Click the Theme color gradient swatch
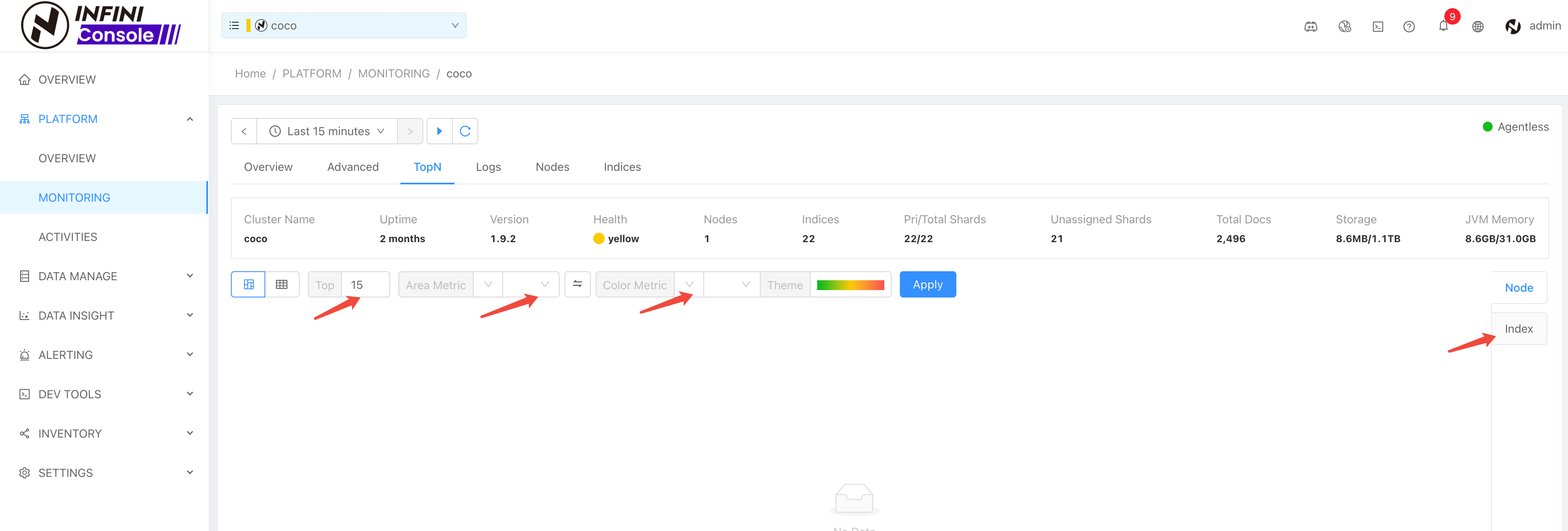Screen dimensions: 1568x531 coord(850,284)
